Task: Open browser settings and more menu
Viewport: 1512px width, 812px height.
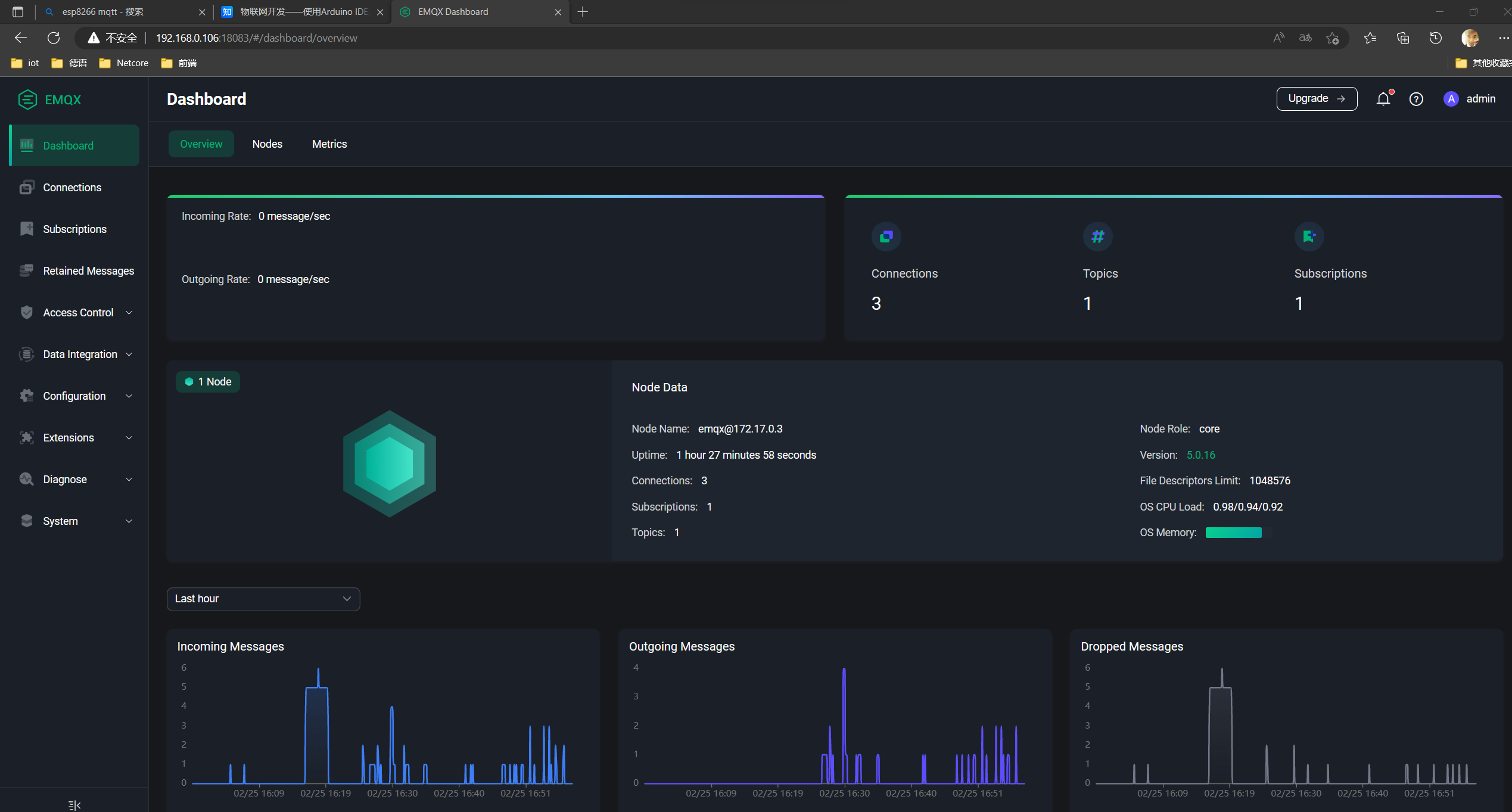Action: tap(1504, 38)
